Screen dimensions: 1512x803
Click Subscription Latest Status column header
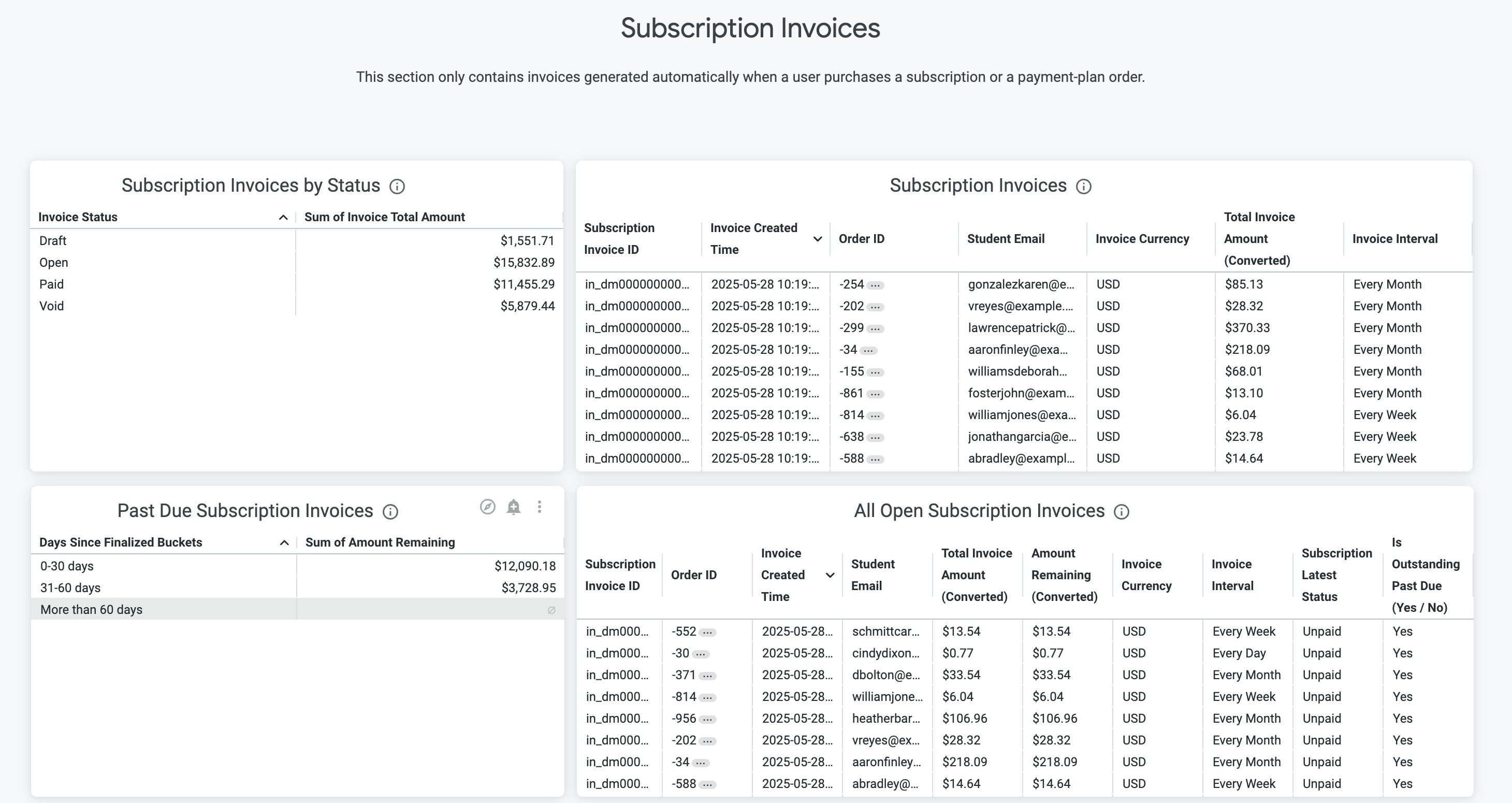tap(1336, 575)
